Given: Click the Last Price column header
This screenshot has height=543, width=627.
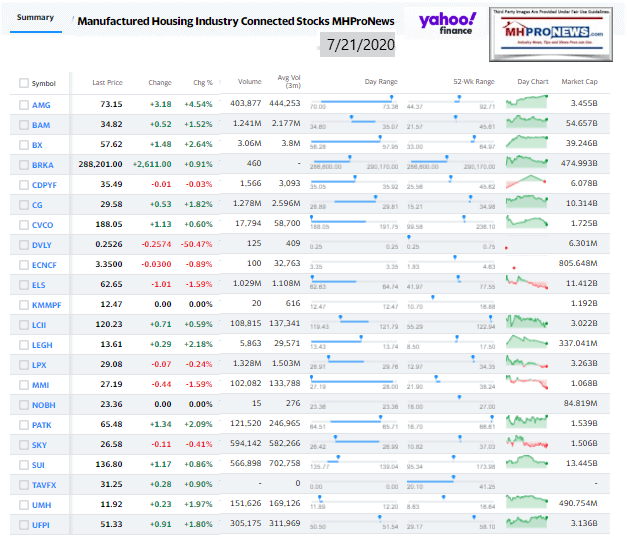Looking at the screenshot, I should point(107,82).
